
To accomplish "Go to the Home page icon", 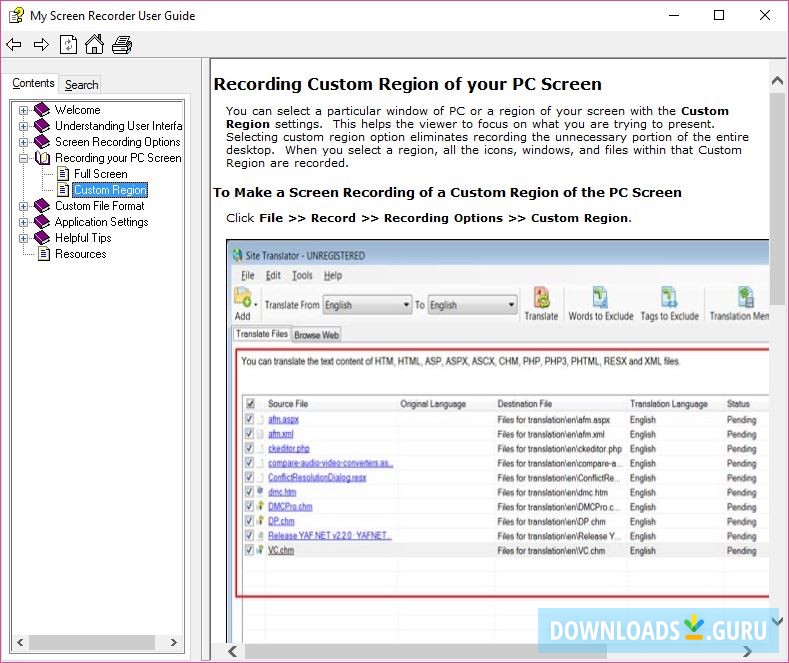I will point(94,45).
